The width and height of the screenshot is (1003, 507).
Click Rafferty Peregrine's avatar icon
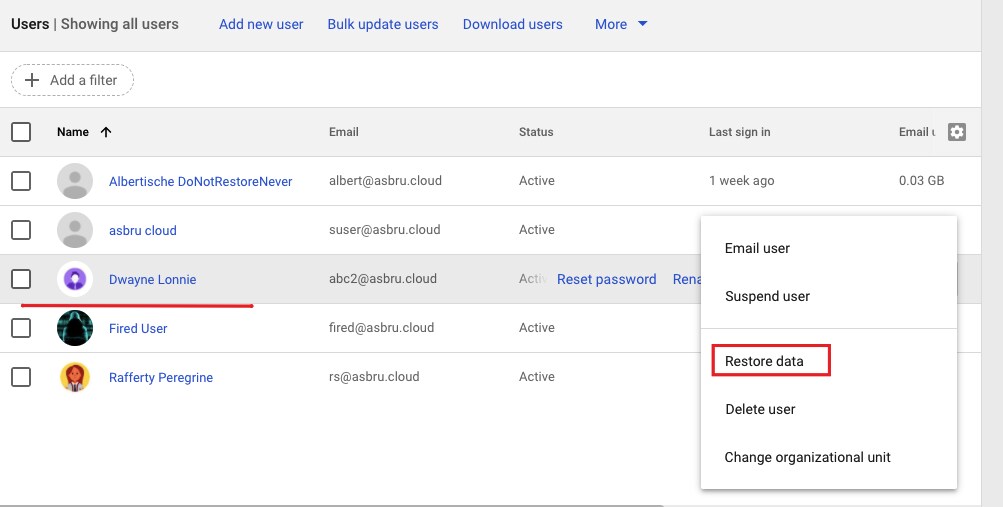(75, 377)
